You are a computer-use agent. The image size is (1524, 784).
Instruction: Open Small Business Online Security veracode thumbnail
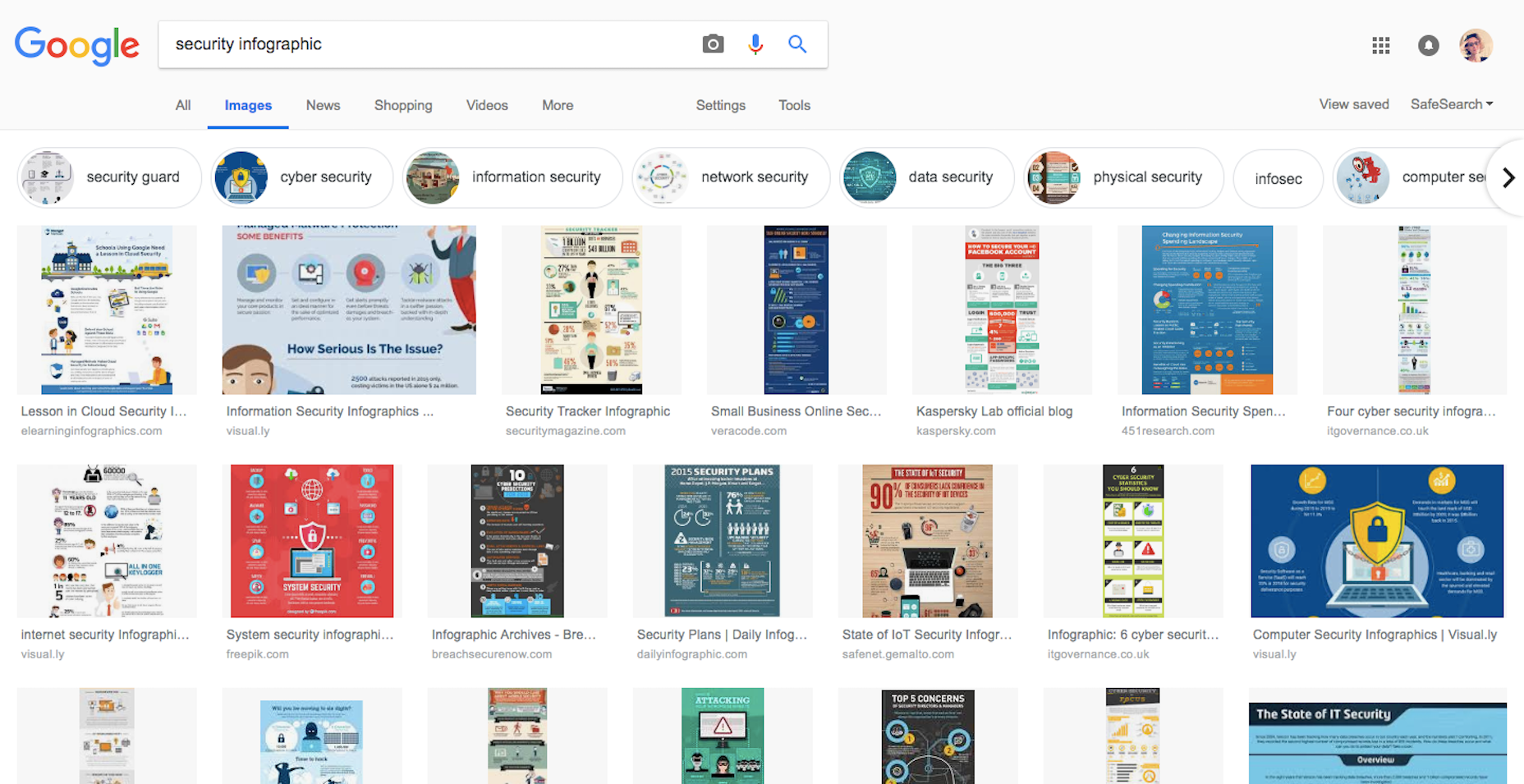(x=796, y=310)
